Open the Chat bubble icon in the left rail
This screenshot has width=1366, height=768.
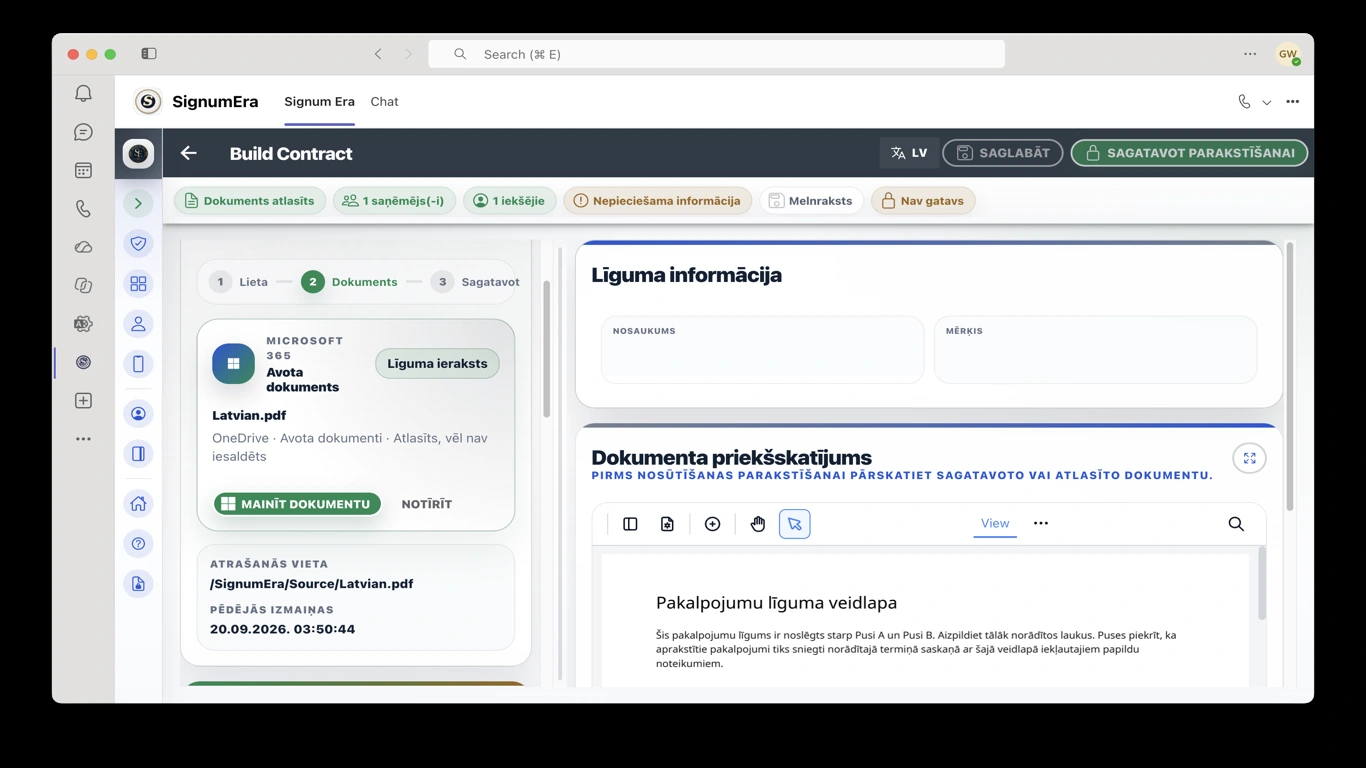(83, 132)
